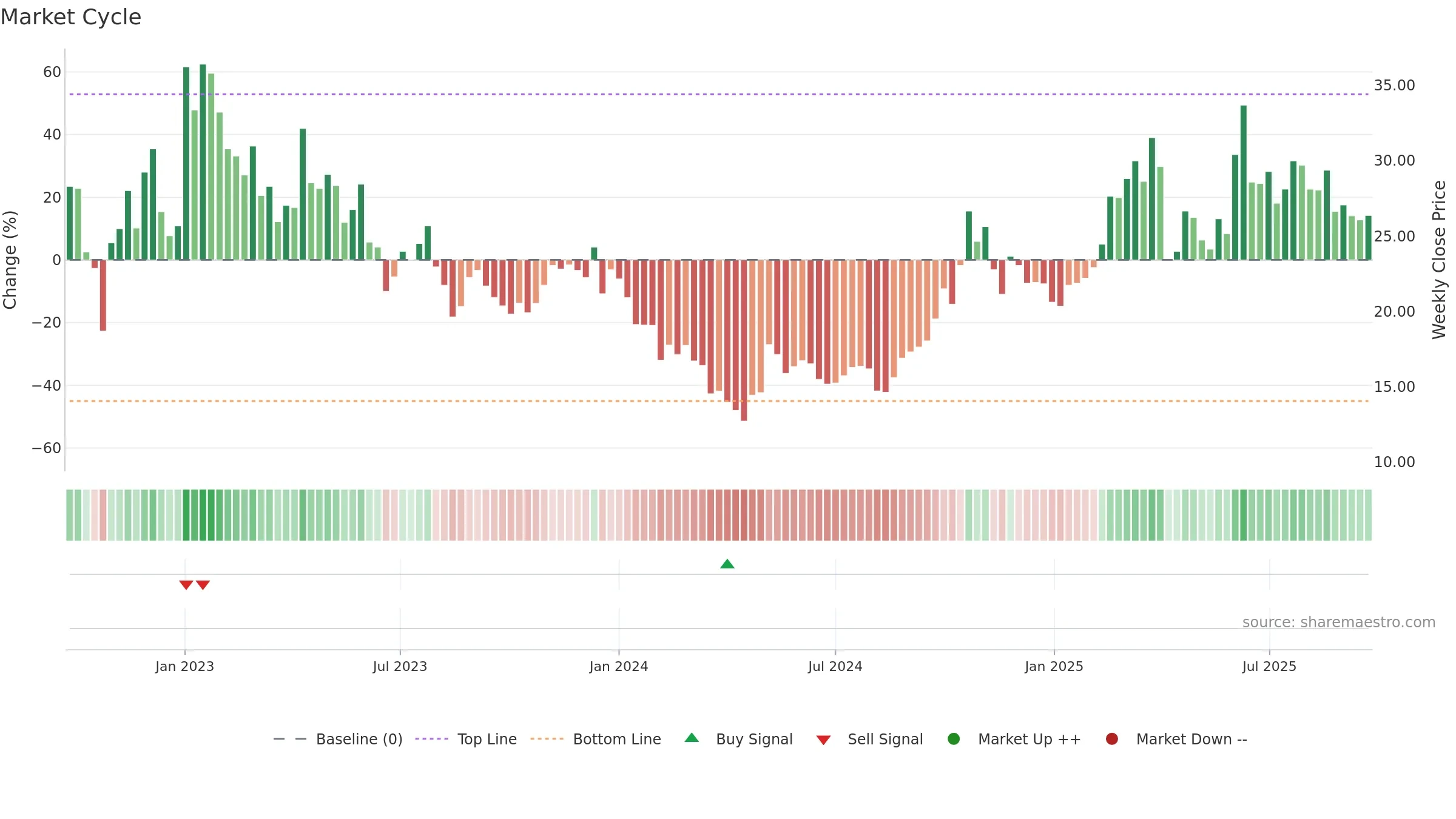Image resolution: width=1456 pixels, height=819 pixels.
Task: Click the purple dotted Top Line legend sample
Action: [431, 739]
